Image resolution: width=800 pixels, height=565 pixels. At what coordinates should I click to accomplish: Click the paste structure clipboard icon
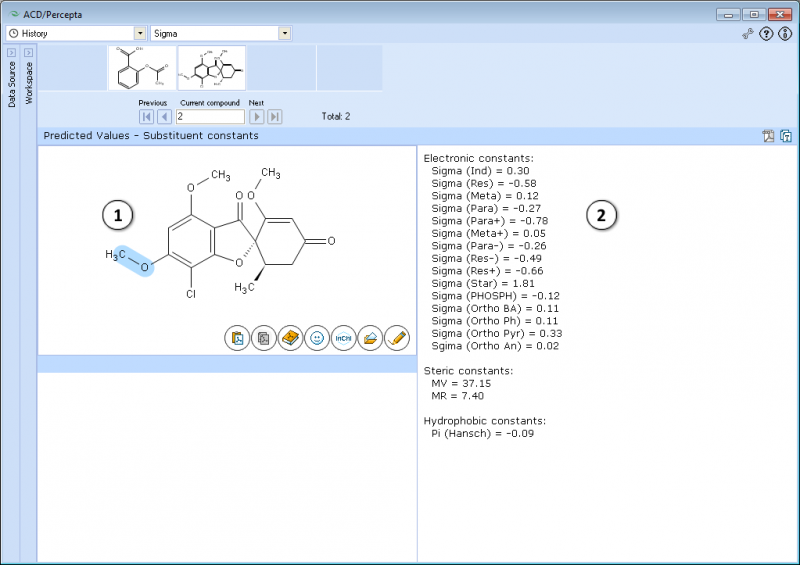237,338
